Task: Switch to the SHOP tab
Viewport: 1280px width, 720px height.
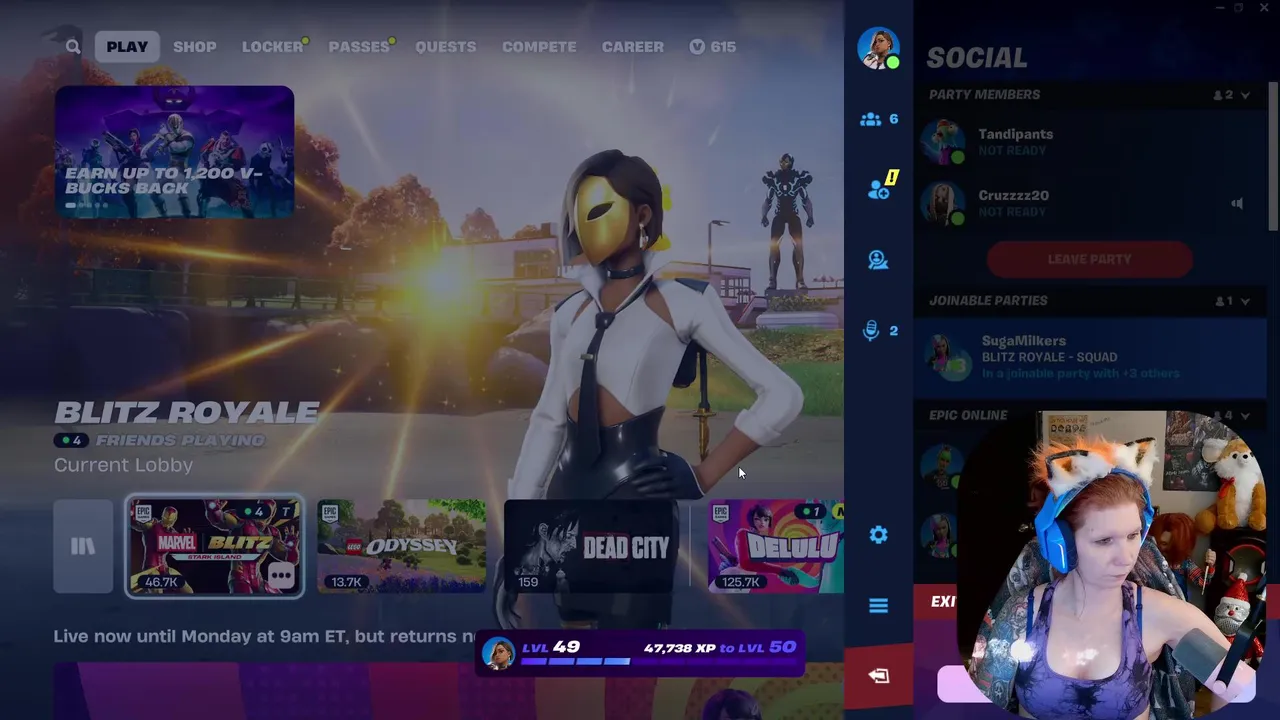Action: [x=194, y=47]
